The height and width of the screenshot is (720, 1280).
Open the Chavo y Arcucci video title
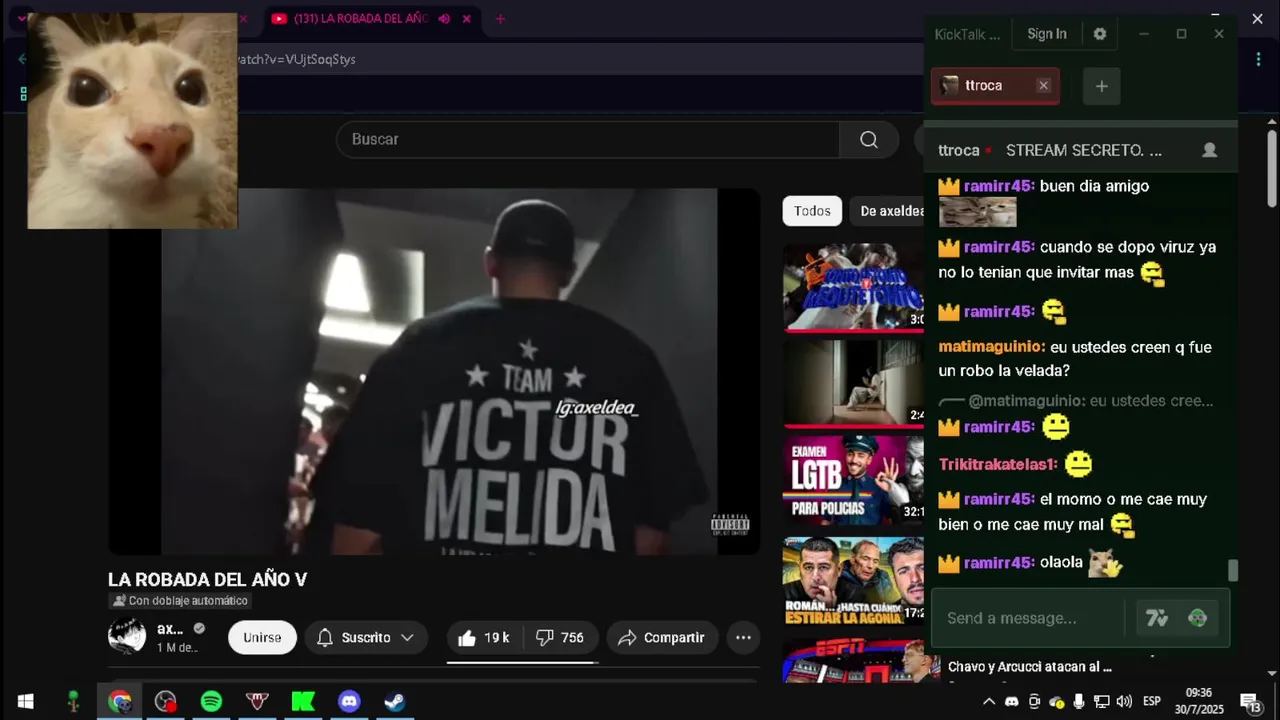tap(1030, 667)
